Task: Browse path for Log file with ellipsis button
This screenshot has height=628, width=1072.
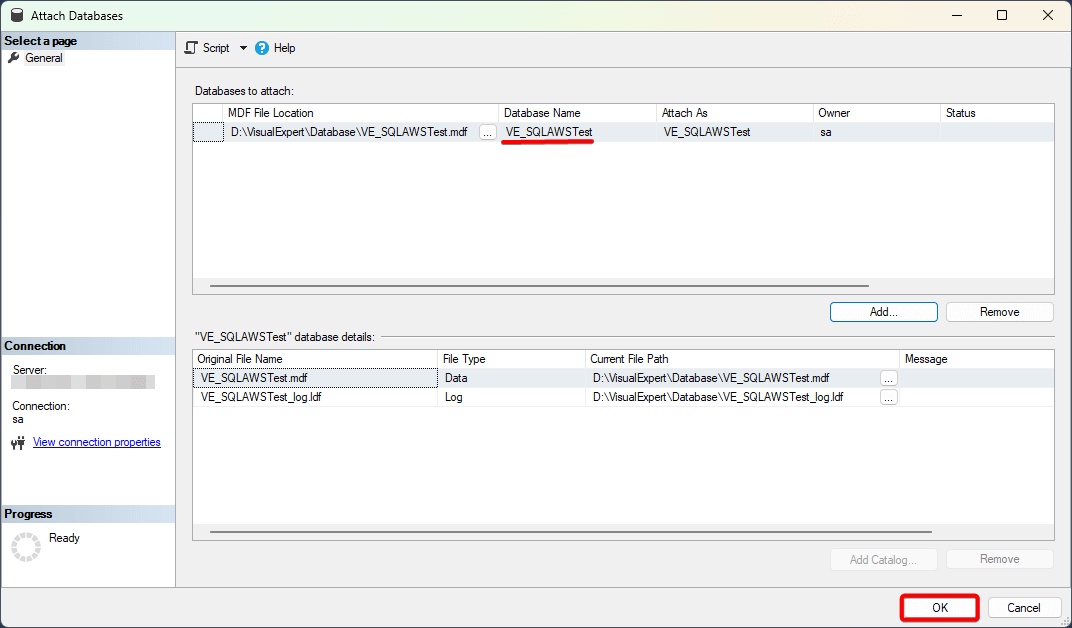Action: pos(889,398)
